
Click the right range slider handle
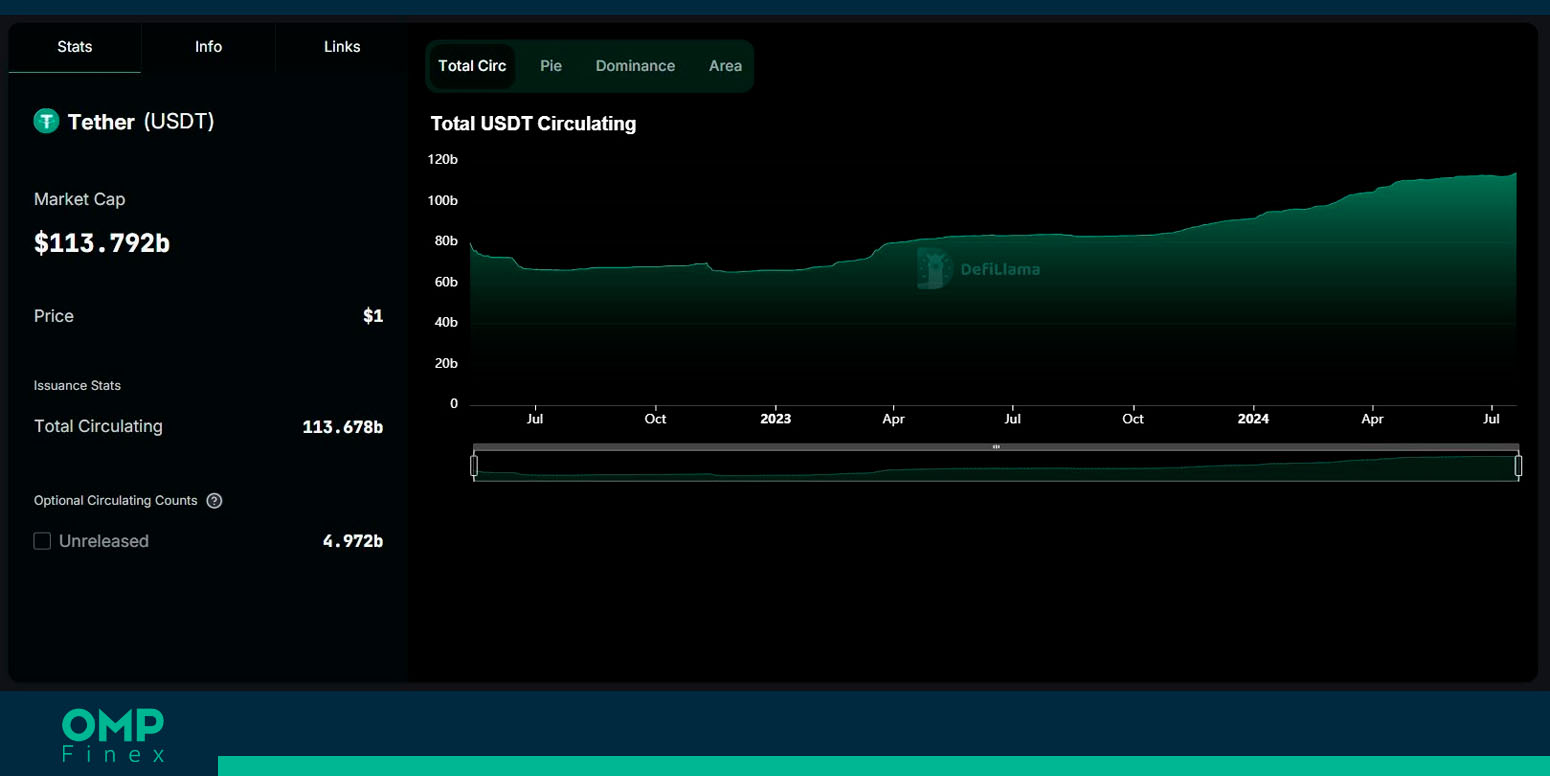[1518, 466]
